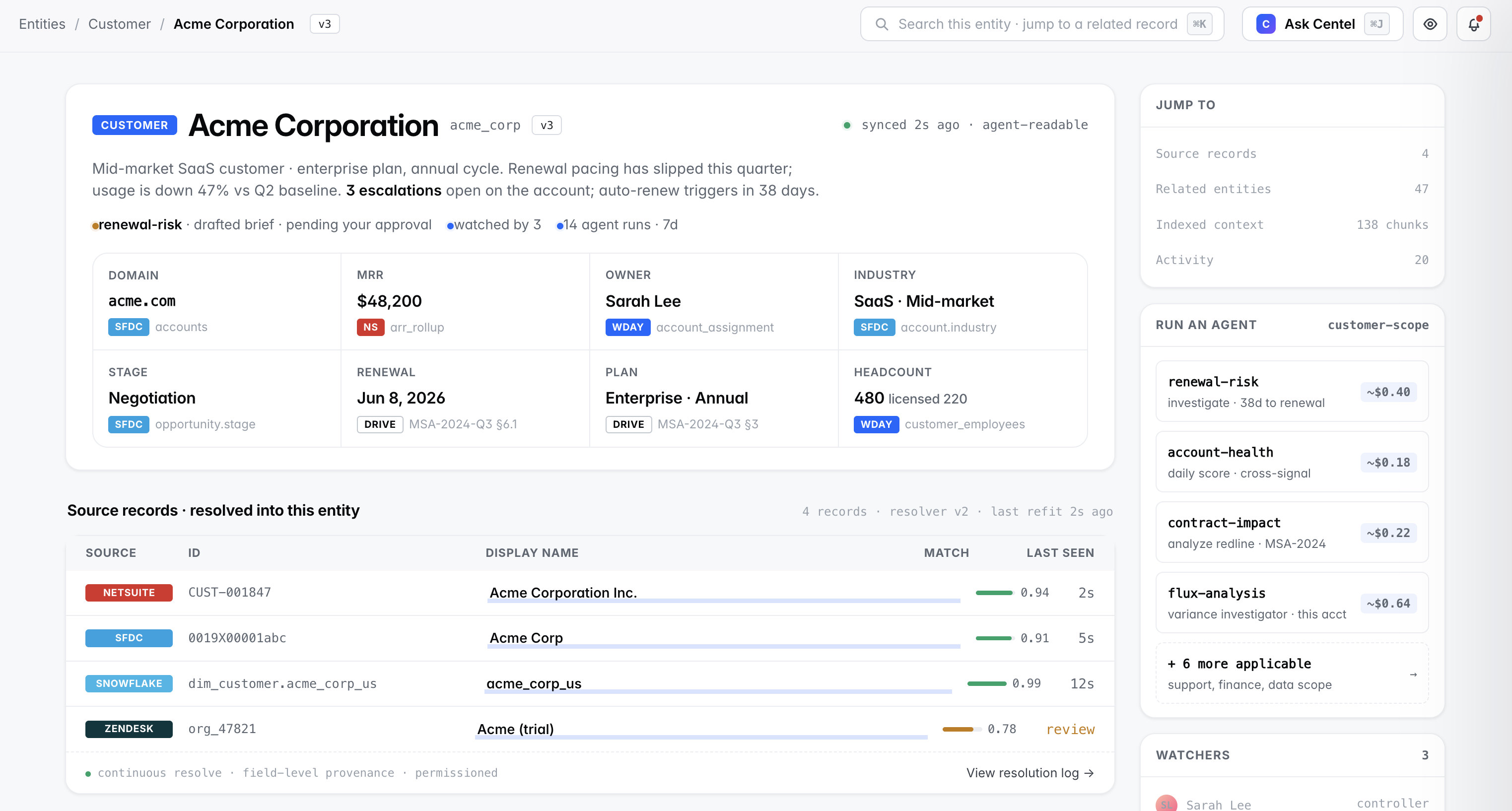Click the MATCH column header
1512x811 pixels.
click(x=946, y=553)
